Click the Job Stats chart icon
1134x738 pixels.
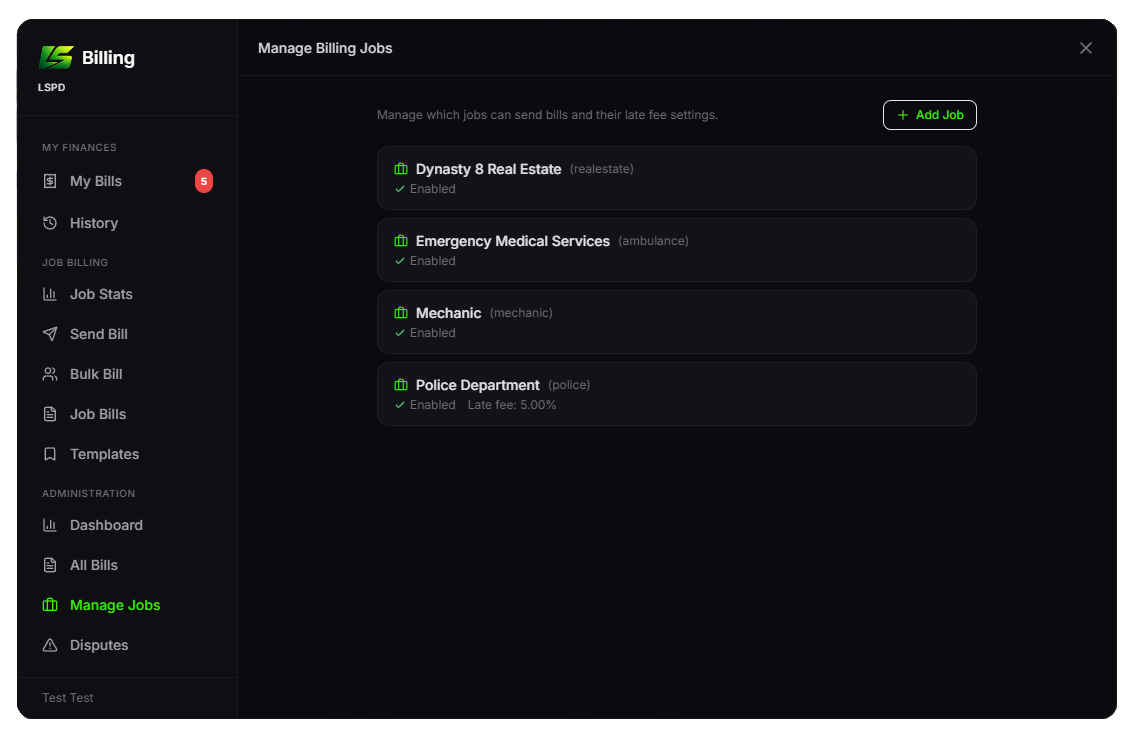(x=50, y=293)
